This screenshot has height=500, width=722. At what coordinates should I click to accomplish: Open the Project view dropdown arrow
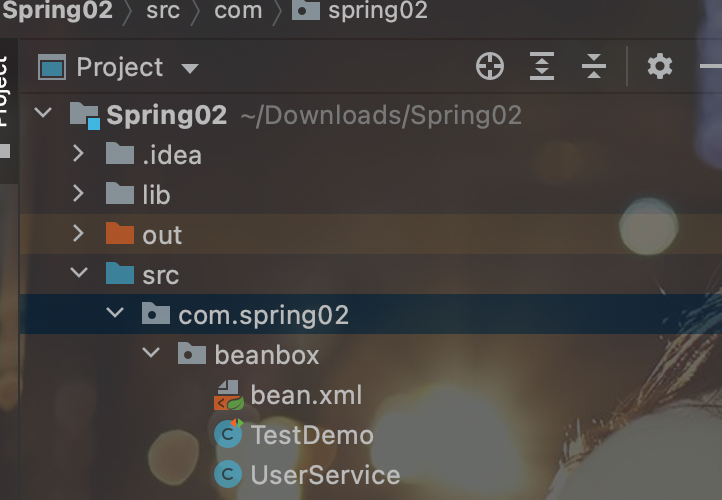pyautogui.click(x=190, y=69)
